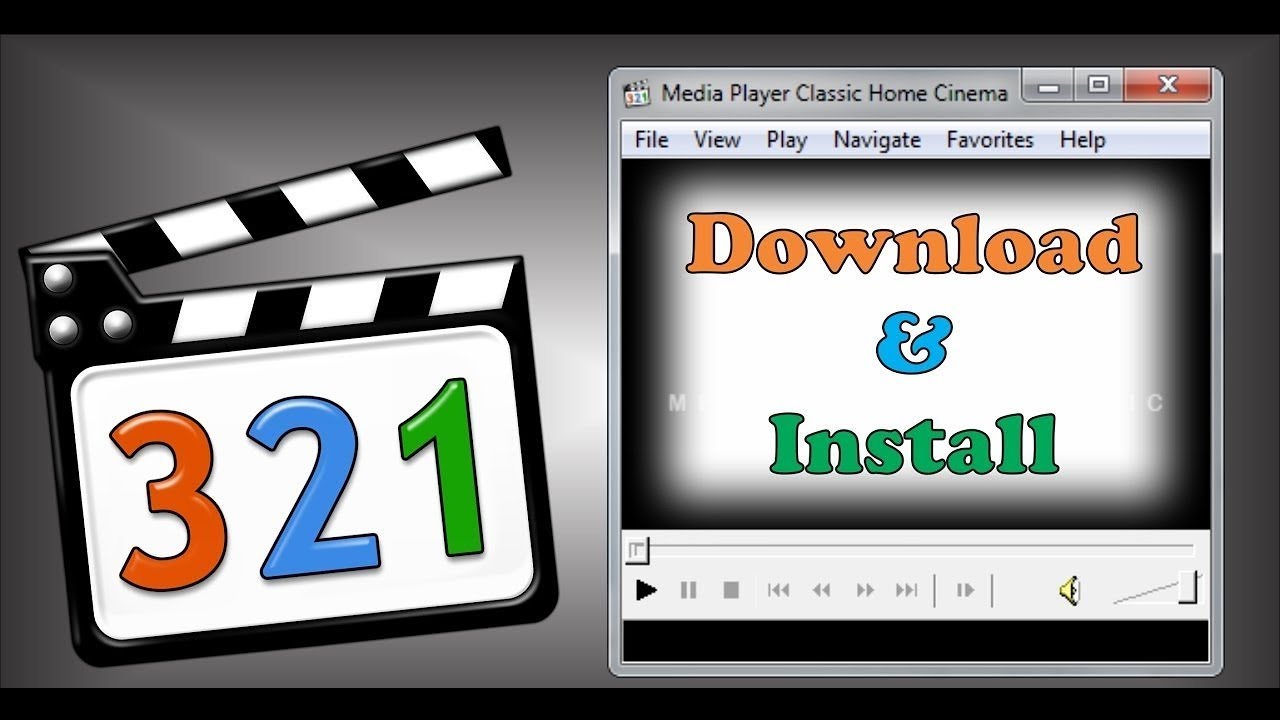
Task: Click the Stop button
Action: (731, 590)
